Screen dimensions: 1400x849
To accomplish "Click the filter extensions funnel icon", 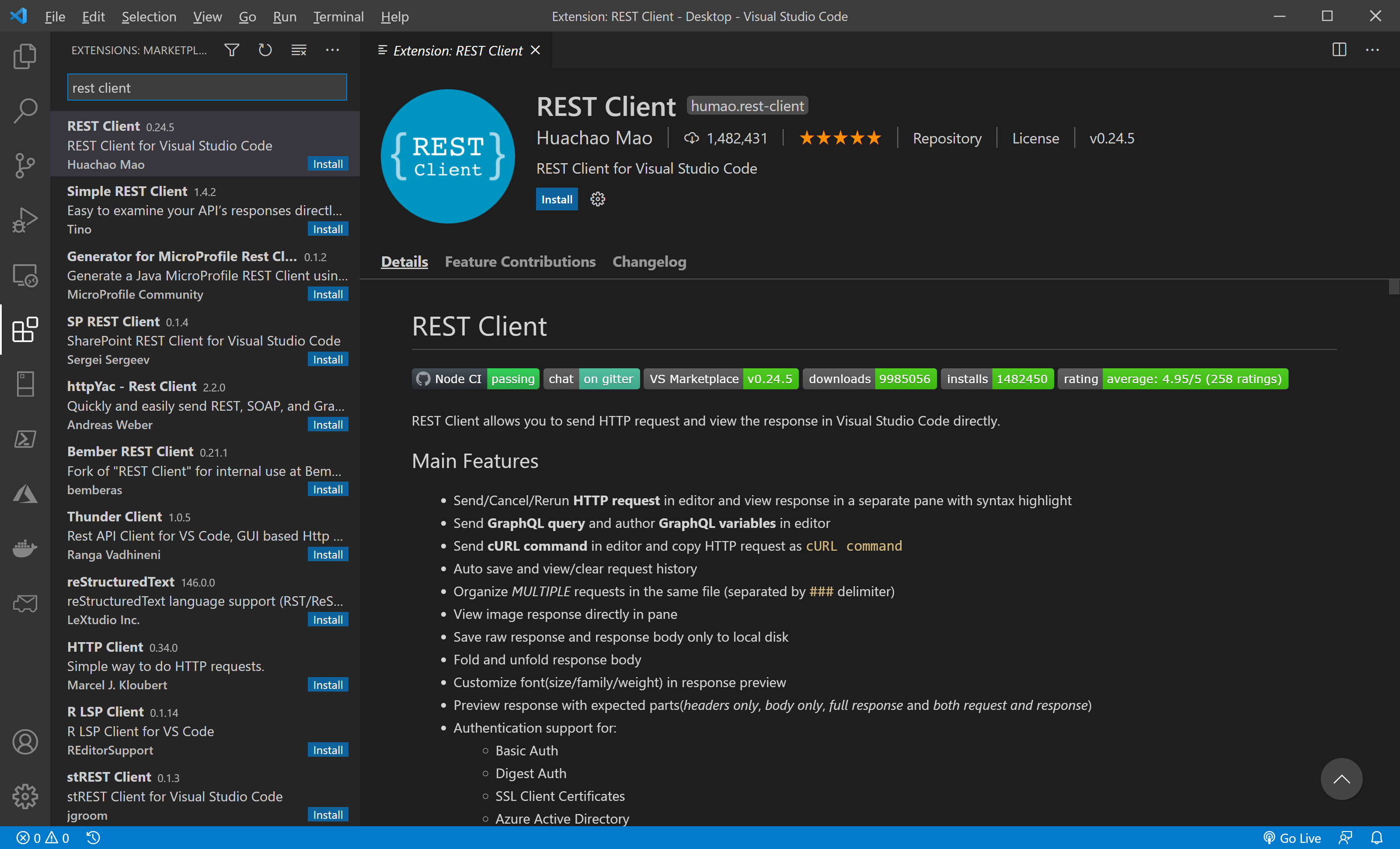I will point(231,50).
